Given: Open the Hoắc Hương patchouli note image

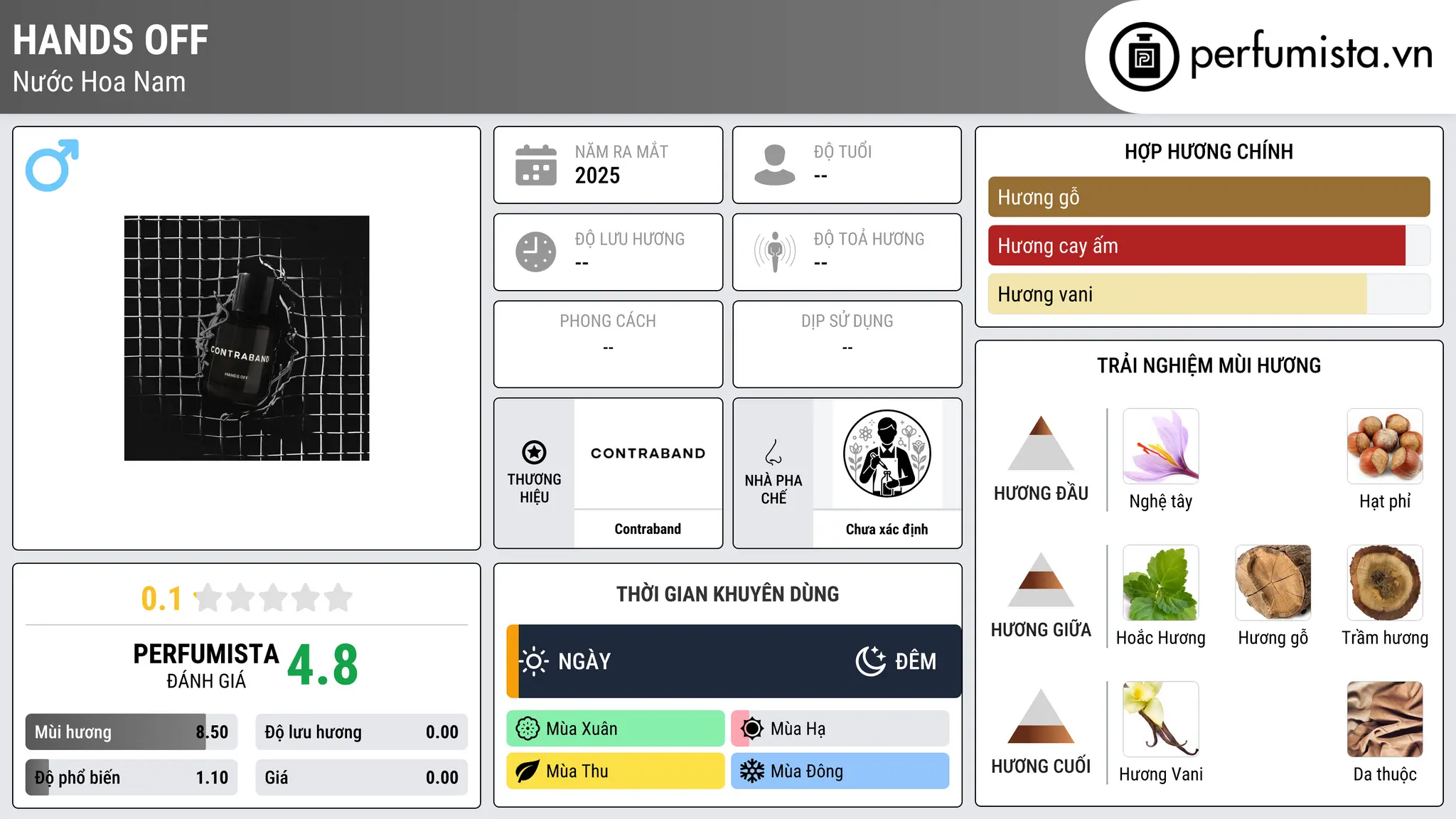Looking at the screenshot, I should [x=1161, y=583].
